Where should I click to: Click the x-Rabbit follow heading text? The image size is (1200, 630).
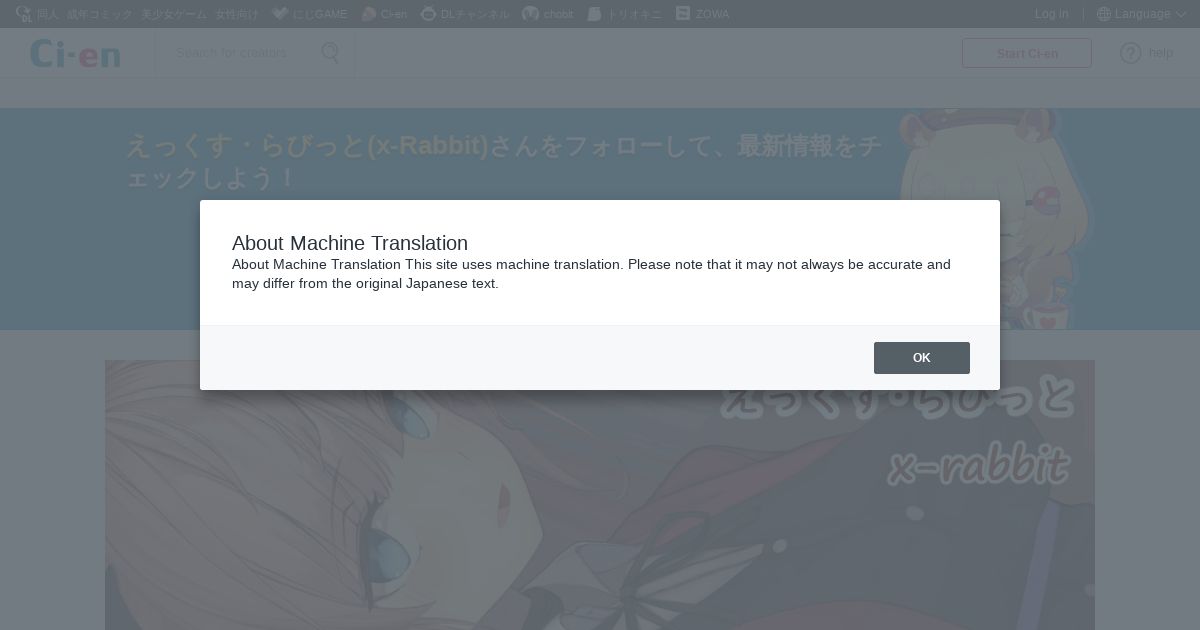503,161
